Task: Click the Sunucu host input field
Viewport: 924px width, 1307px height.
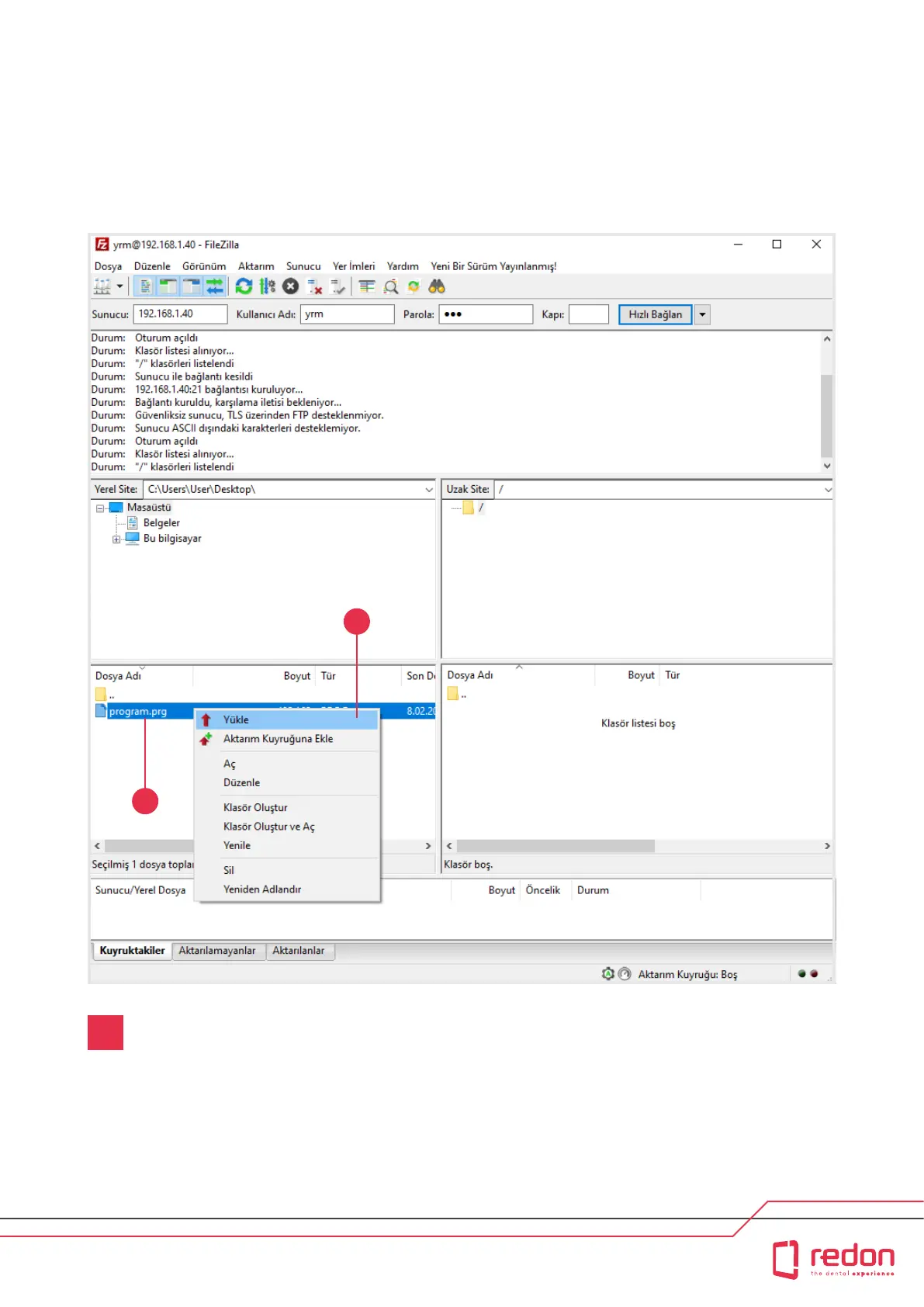Action: (x=181, y=314)
